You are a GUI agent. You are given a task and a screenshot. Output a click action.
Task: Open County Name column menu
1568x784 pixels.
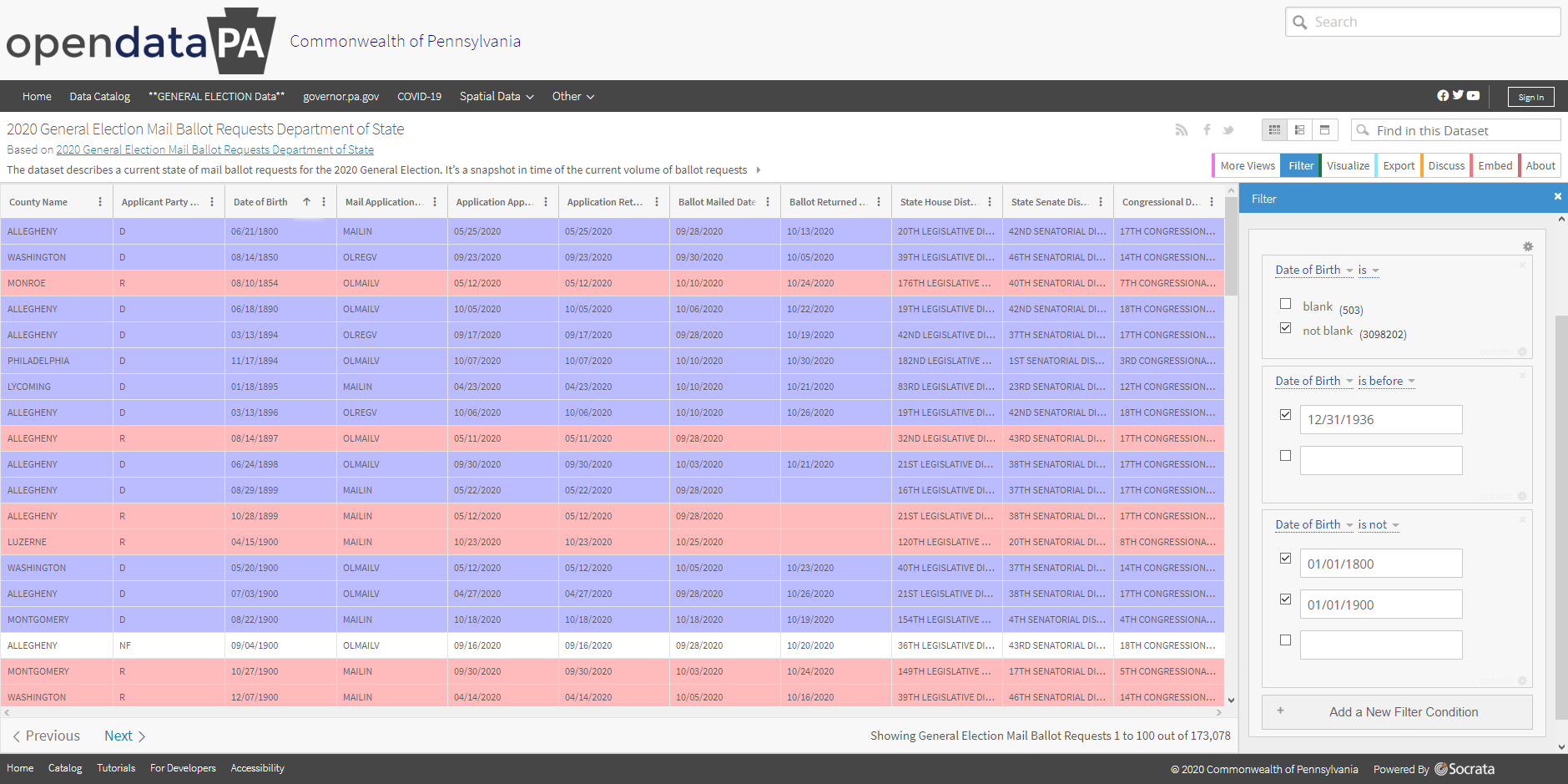100,202
